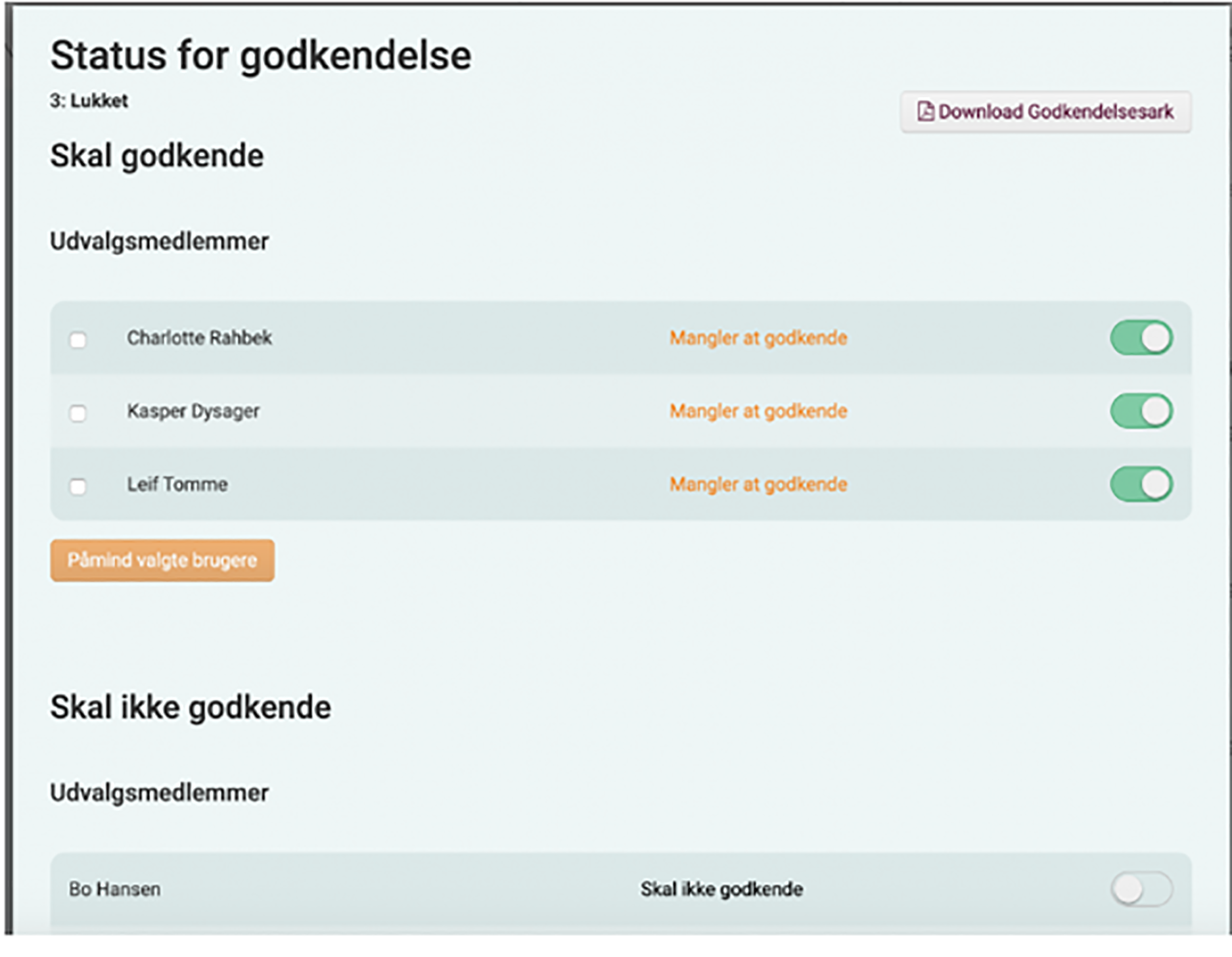Click Bo Hansen's Skal ikke godkende status
1232x957 pixels.
click(721, 889)
